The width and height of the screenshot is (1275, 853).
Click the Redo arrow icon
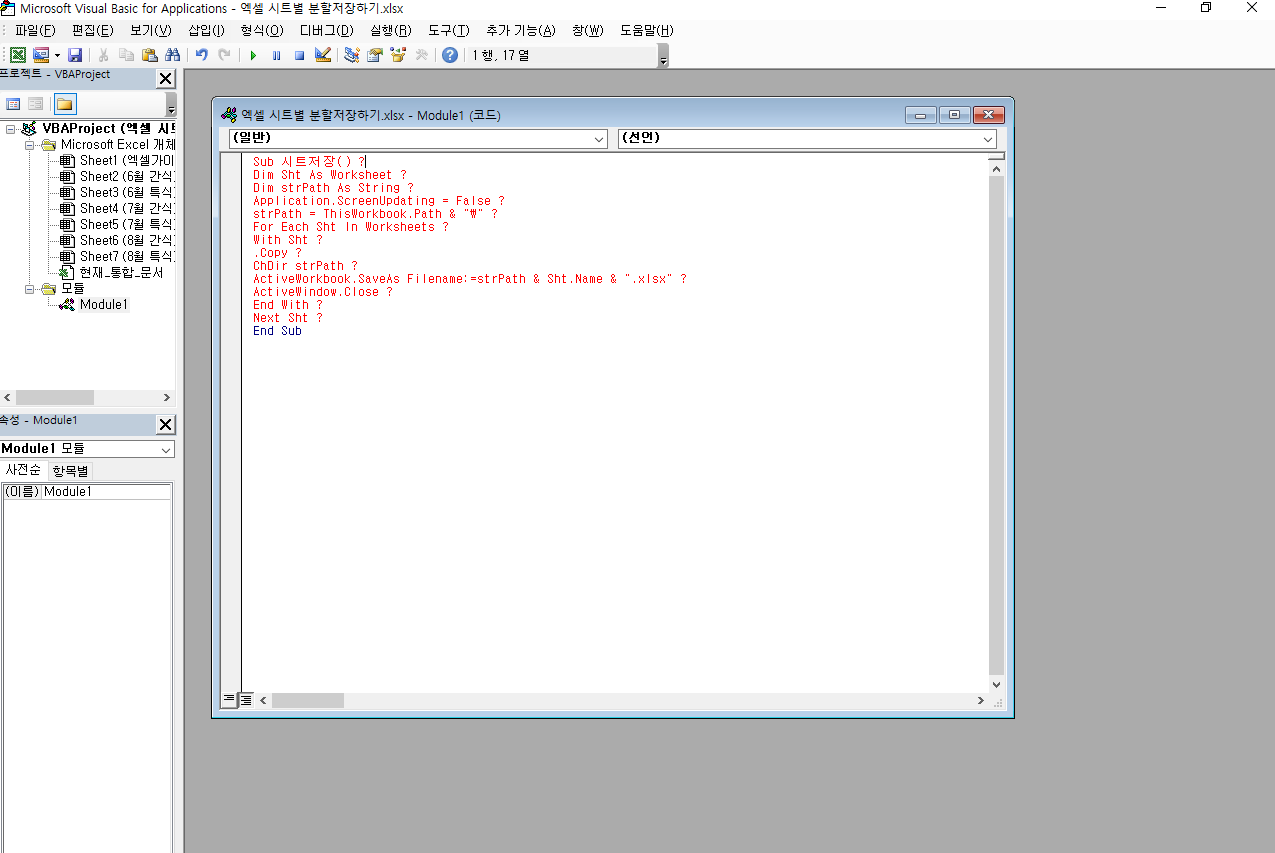tap(224, 55)
